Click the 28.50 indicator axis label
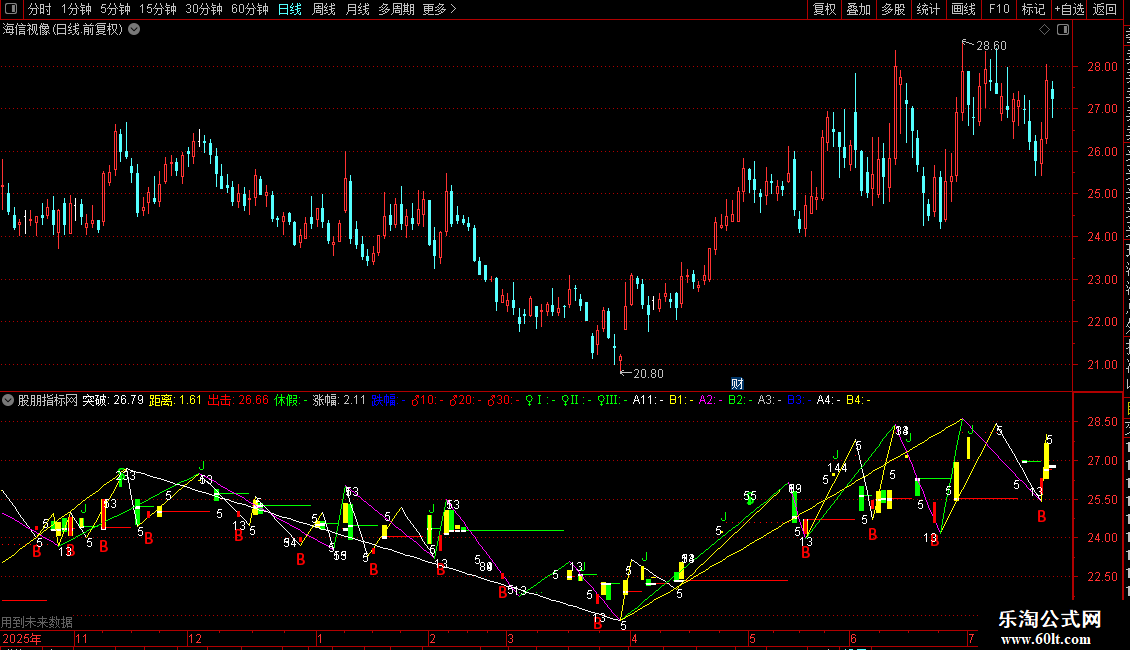The height and width of the screenshot is (650, 1130). (x=1102, y=422)
